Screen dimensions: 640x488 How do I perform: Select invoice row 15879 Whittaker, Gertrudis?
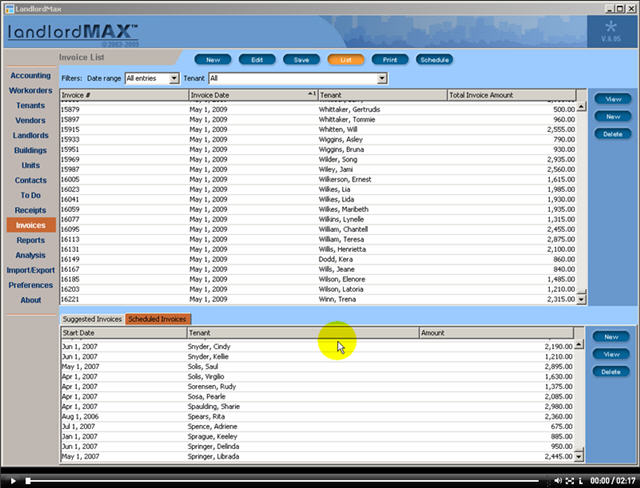coord(318,110)
